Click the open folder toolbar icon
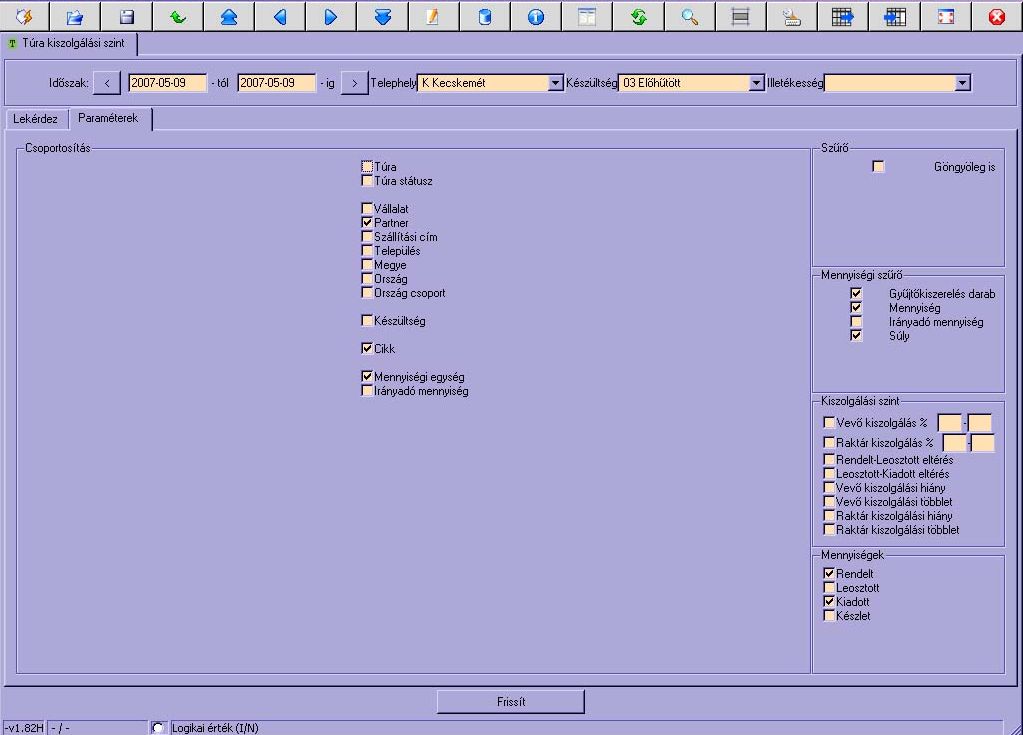Image resolution: width=1023 pixels, height=735 pixels. [x=74, y=16]
